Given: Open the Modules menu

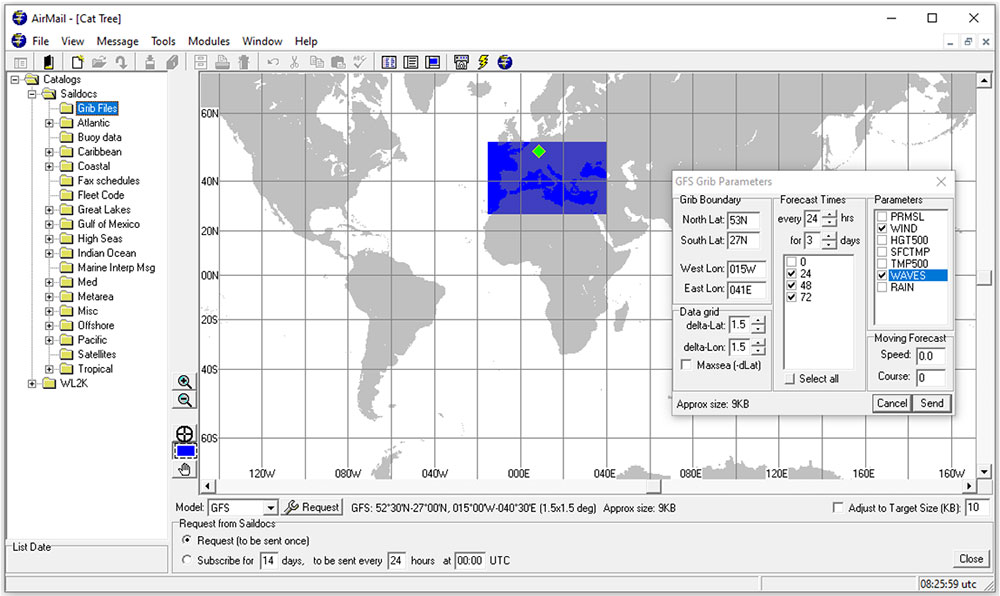Looking at the screenshot, I should (209, 41).
